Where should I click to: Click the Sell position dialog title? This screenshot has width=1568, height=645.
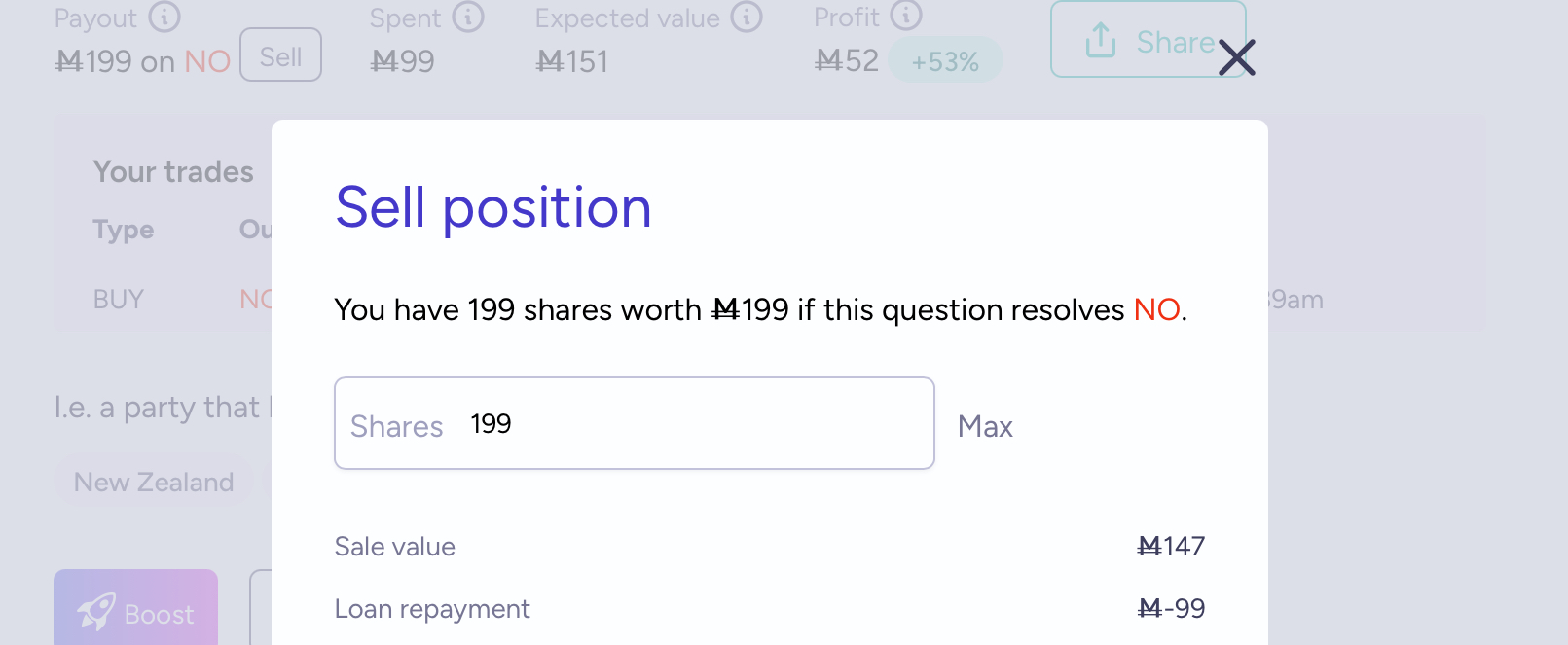point(493,208)
